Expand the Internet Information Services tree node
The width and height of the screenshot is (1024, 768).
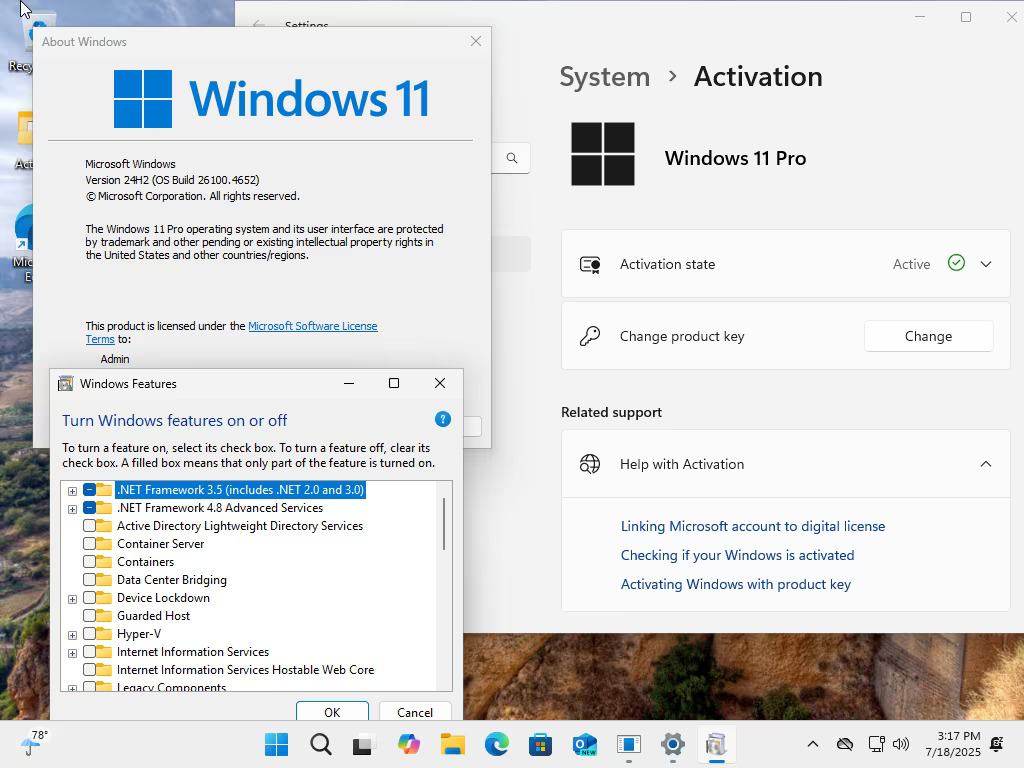(x=72, y=652)
